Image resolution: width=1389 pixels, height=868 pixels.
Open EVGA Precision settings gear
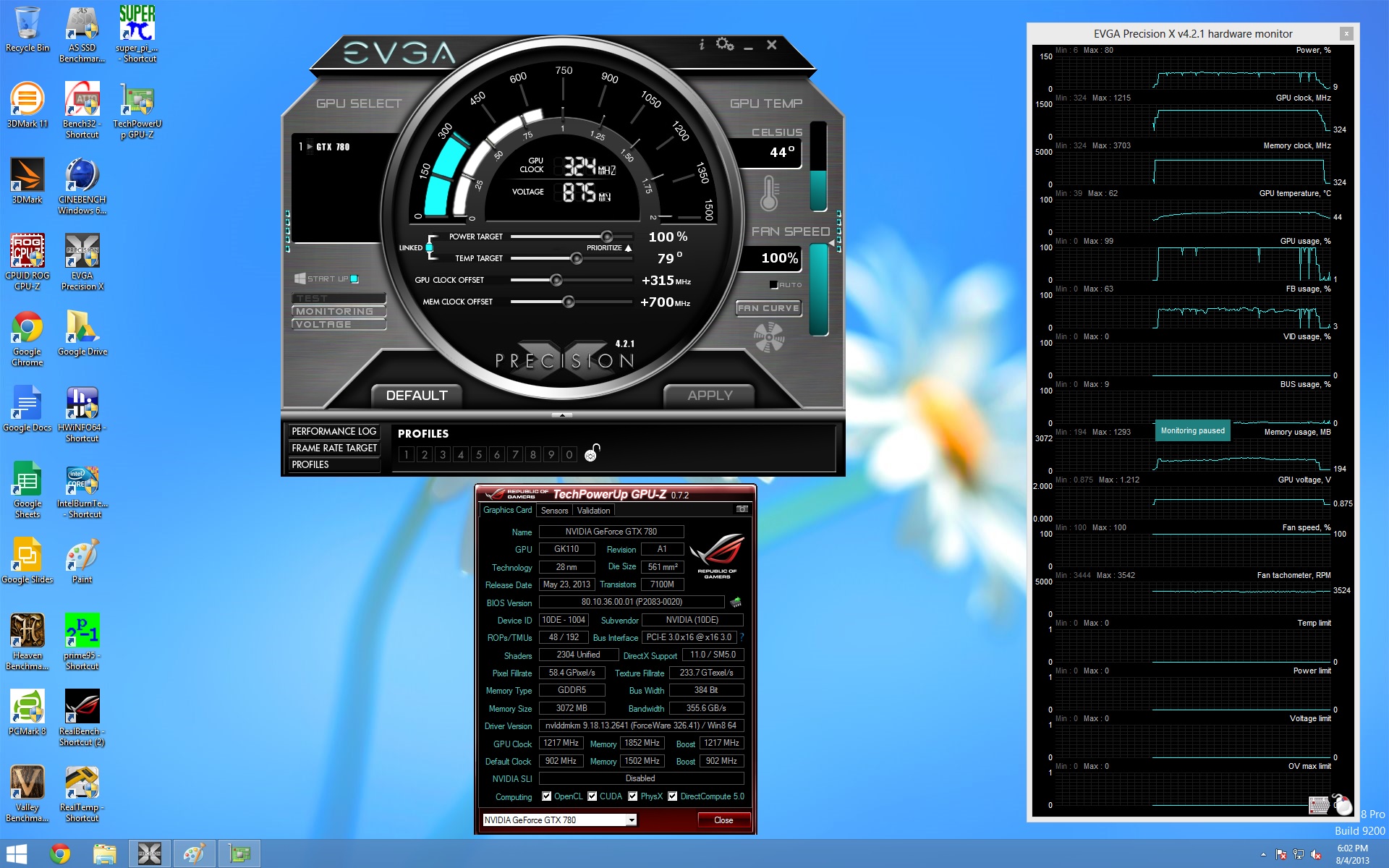coord(724,45)
